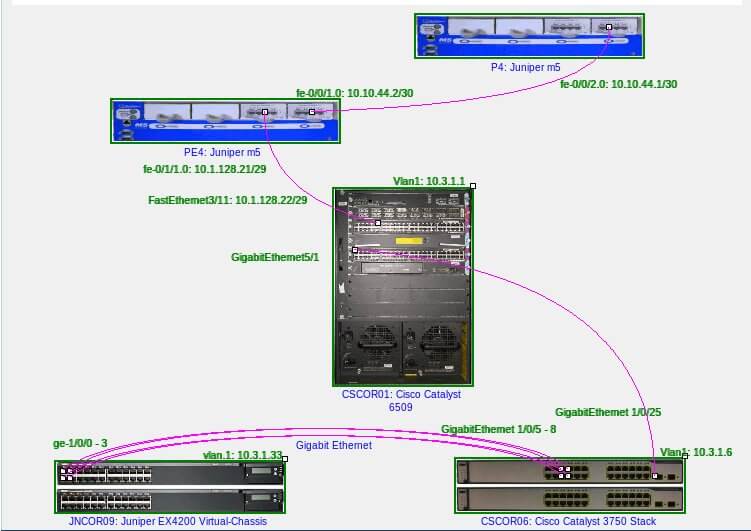Click the GigabitEthernet 1/0/5 - 8 label
Viewport: 751px width, 531px height.
tap(499, 429)
